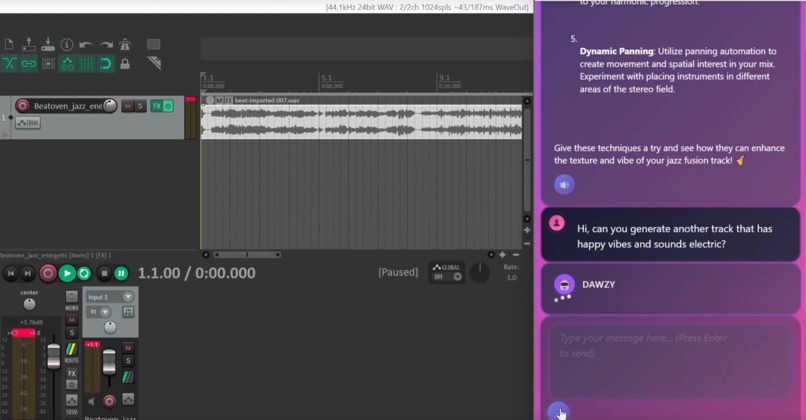
Task: Click the waveform of beet-imported-007.wav
Action: [361, 122]
